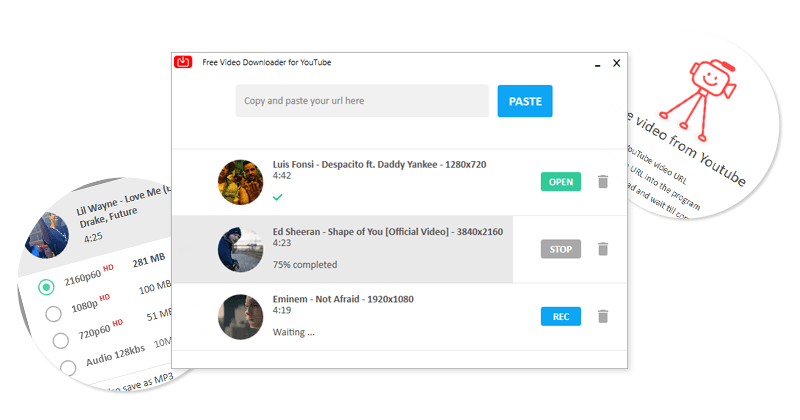Delete the Luis Fonsi Despacito download
This screenshot has height=420, width=800.
click(x=602, y=182)
